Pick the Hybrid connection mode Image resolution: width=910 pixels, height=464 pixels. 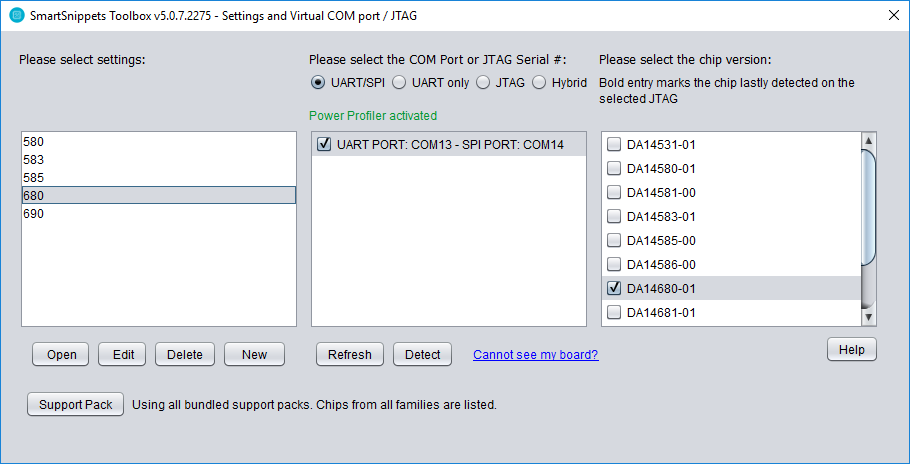[x=539, y=83]
